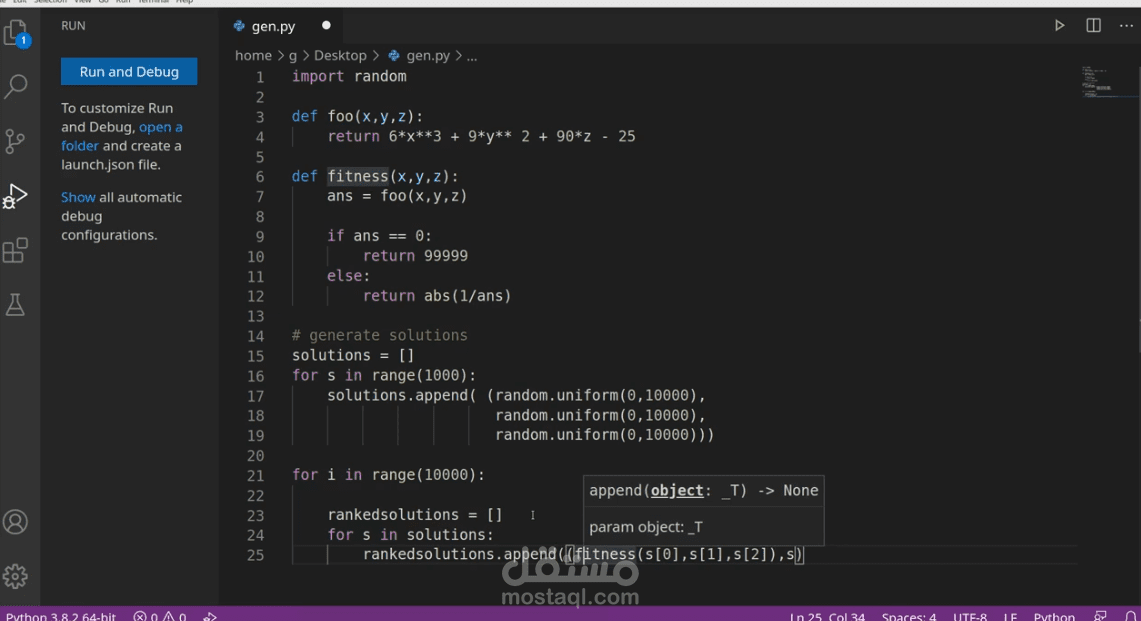This screenshot has width=1141, height=621.
Task: Click line number 6 in the gutter
Action: click(x=259, y=177)
